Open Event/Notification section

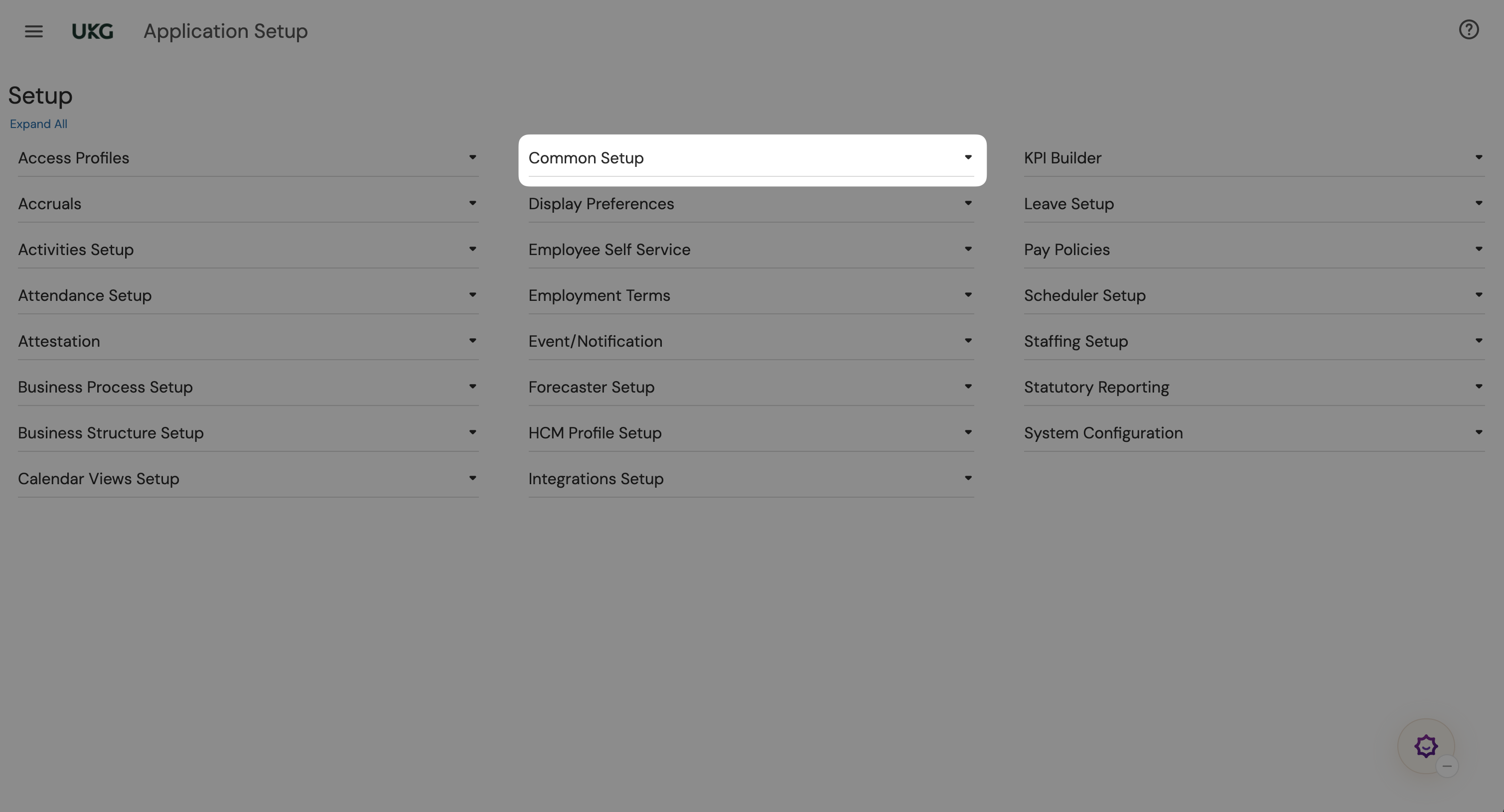595,342
